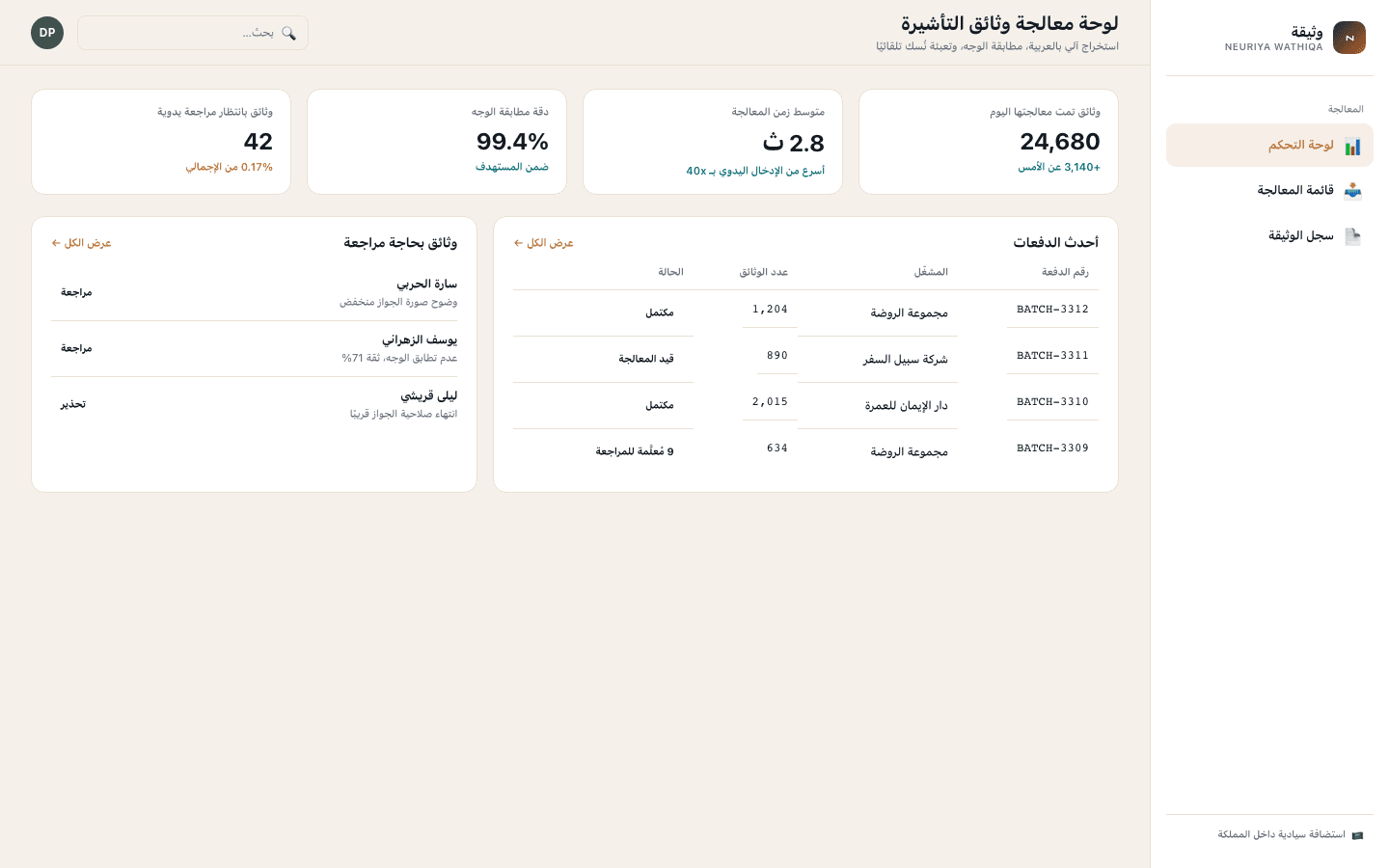Select batch number BATCH-3312
Image resolution: width=1389 pixels, height=868 pixels.
(x=1052, y=310)
